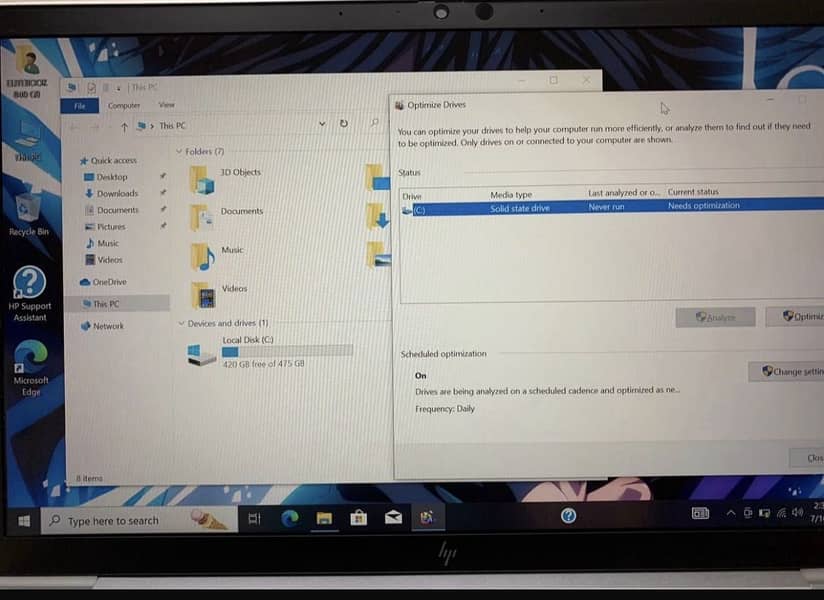Open the Wi-Fi network tray icon
Screen dimensions: 824x600
(x=781, y=513)
